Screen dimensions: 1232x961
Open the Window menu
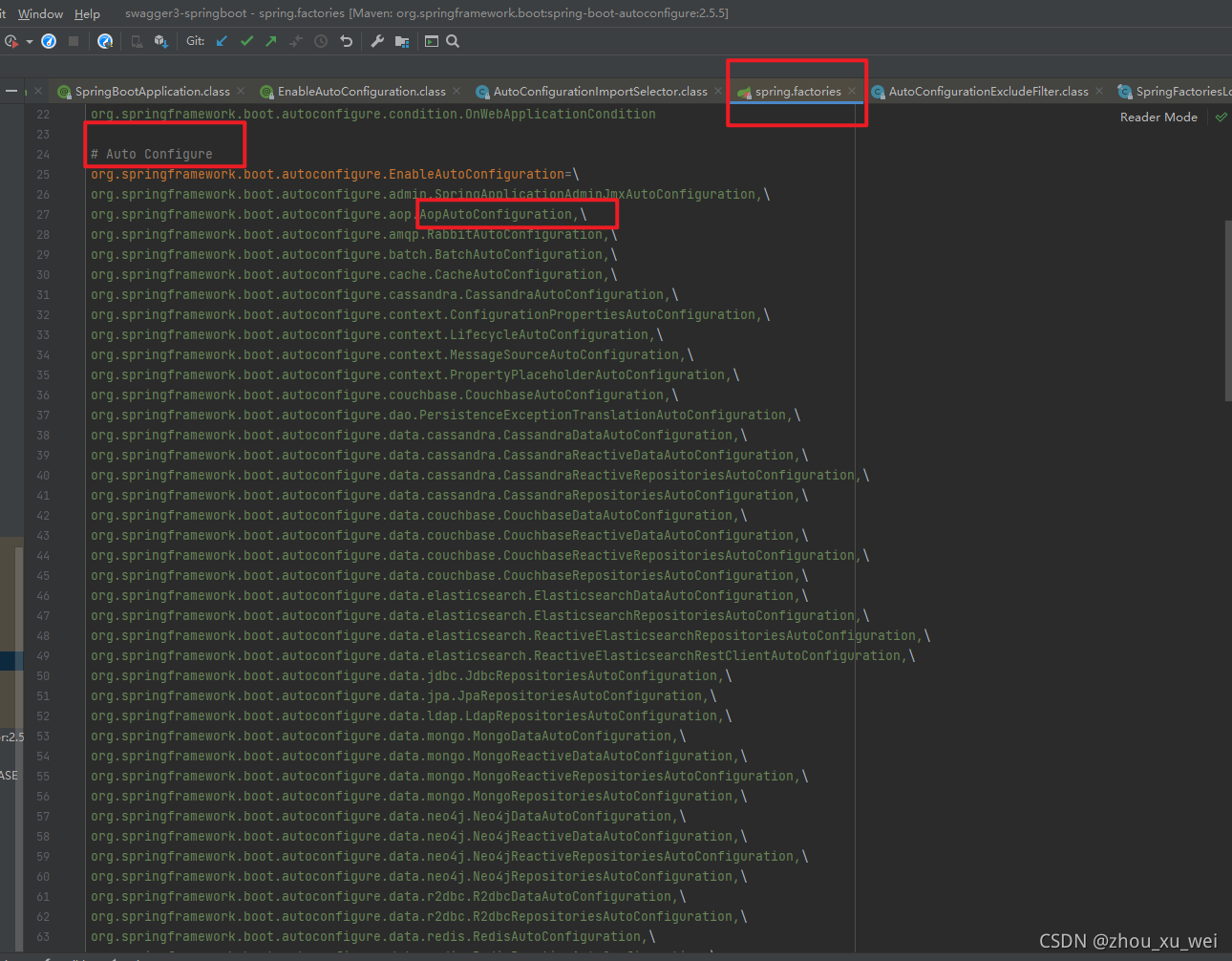(40, 13)
